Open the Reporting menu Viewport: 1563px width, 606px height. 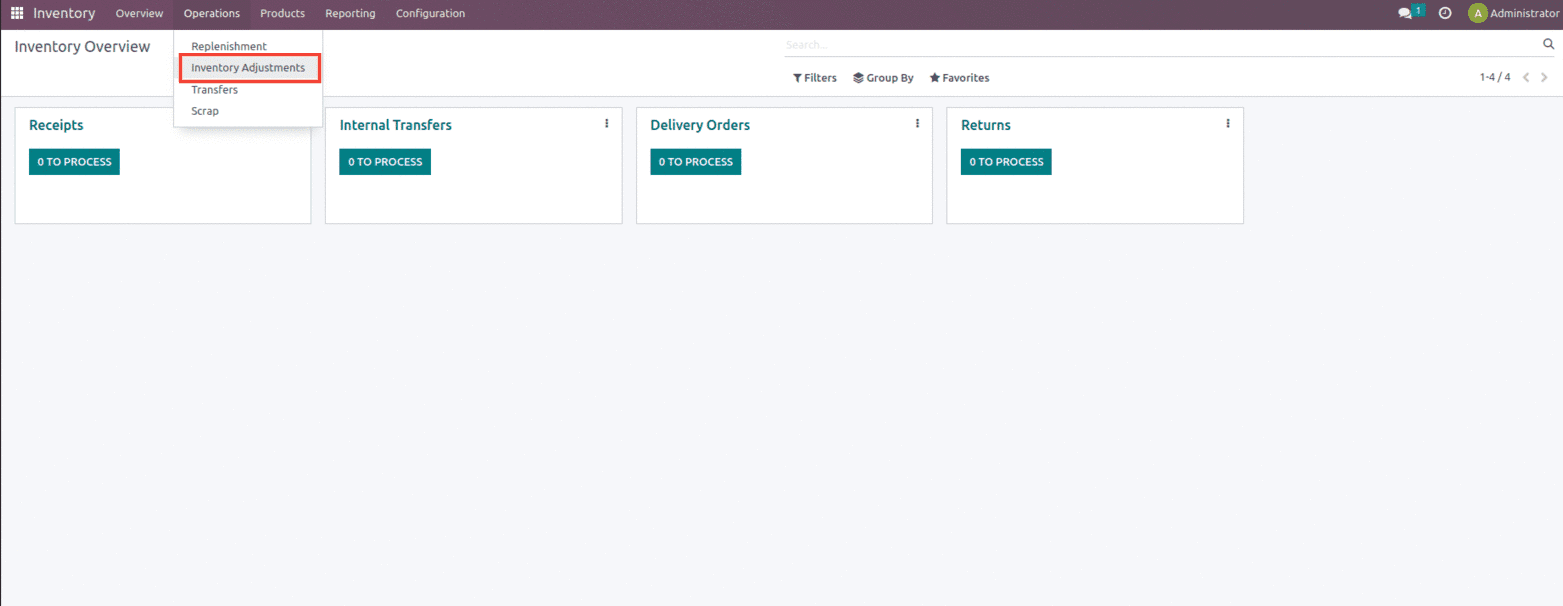(350, 13)
